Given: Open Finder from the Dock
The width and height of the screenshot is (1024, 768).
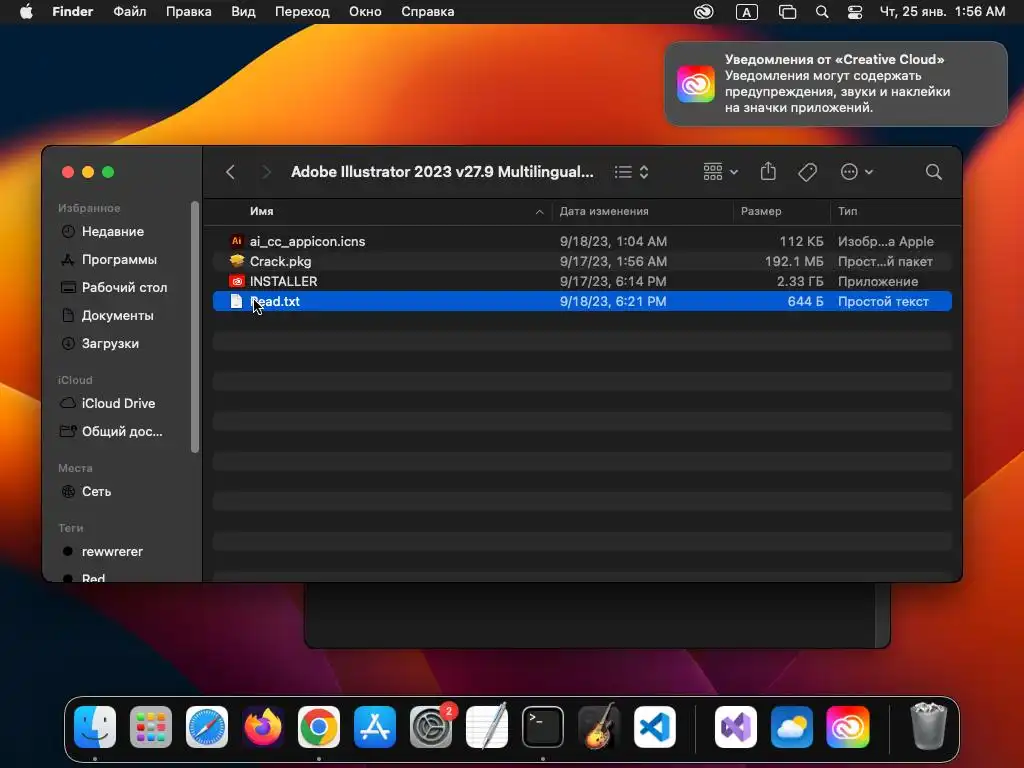Looking at the screenshot, I should point(95,726).
